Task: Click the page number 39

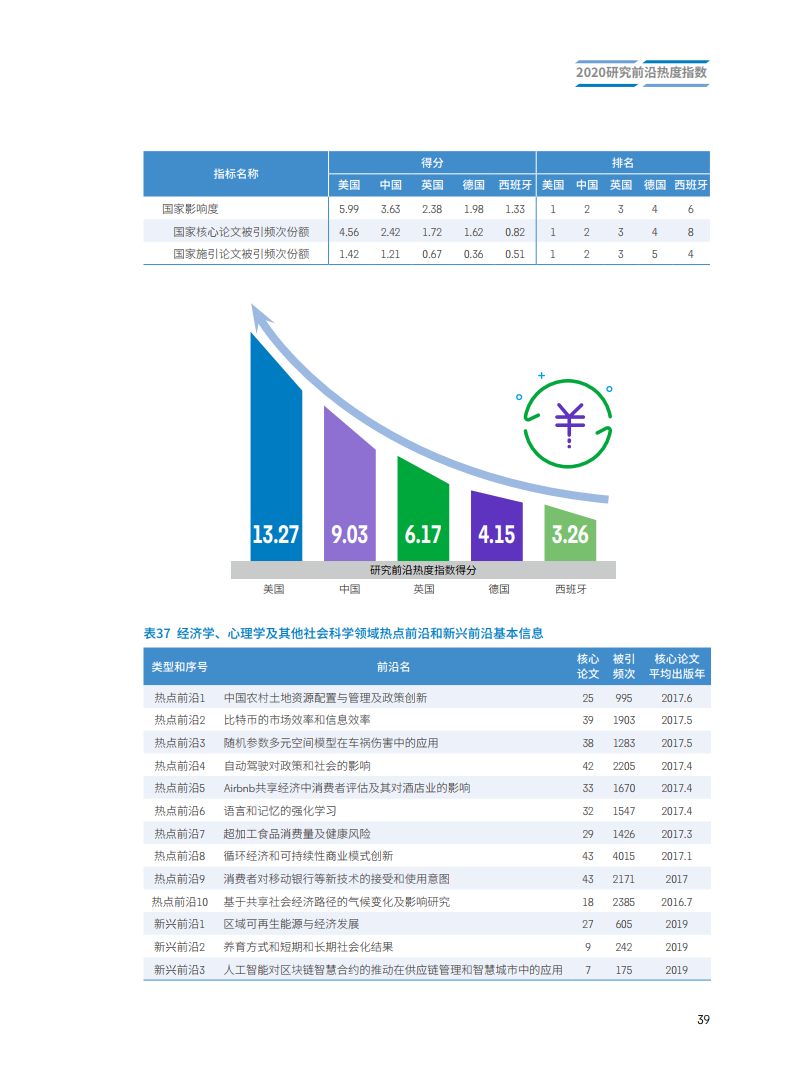Action: 703,1020
